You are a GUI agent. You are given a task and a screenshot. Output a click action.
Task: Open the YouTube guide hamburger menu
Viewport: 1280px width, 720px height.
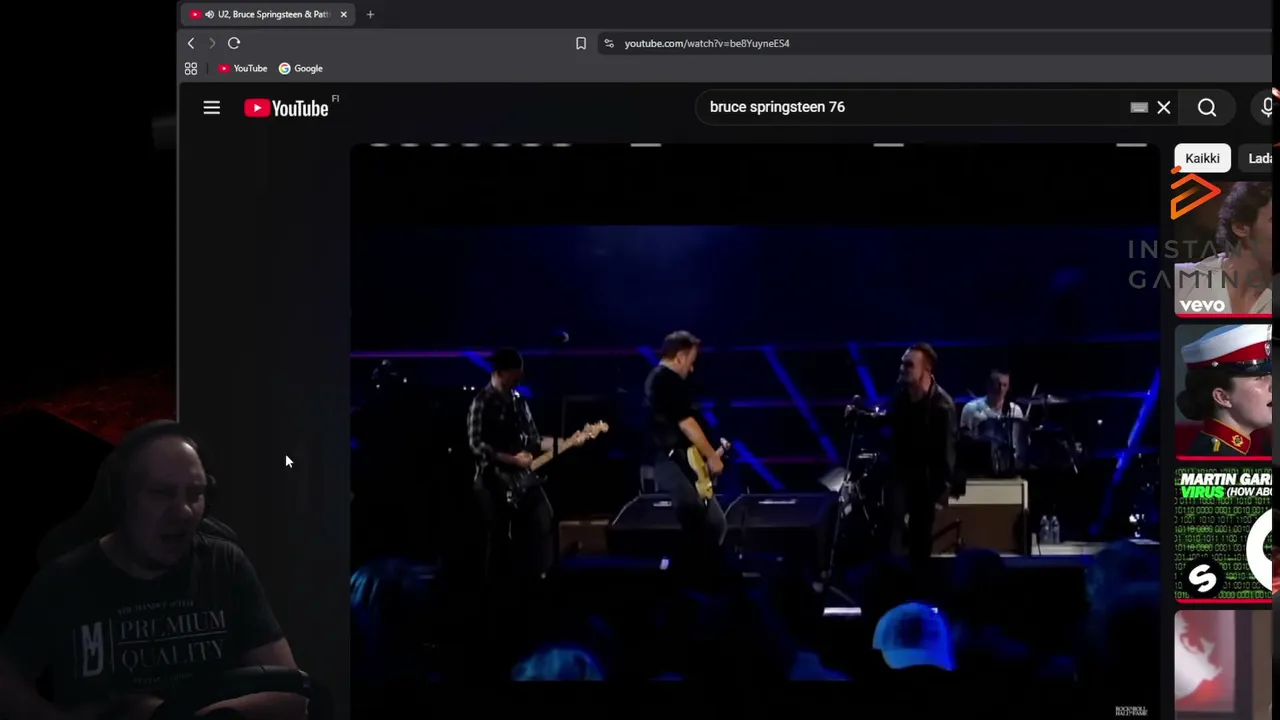tap(211, 107)
